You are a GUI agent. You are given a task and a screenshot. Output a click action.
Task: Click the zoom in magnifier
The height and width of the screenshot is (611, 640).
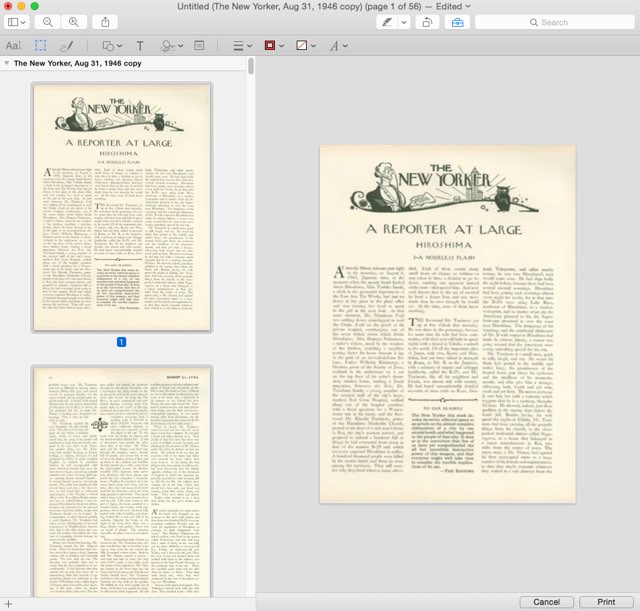[74, 22]
